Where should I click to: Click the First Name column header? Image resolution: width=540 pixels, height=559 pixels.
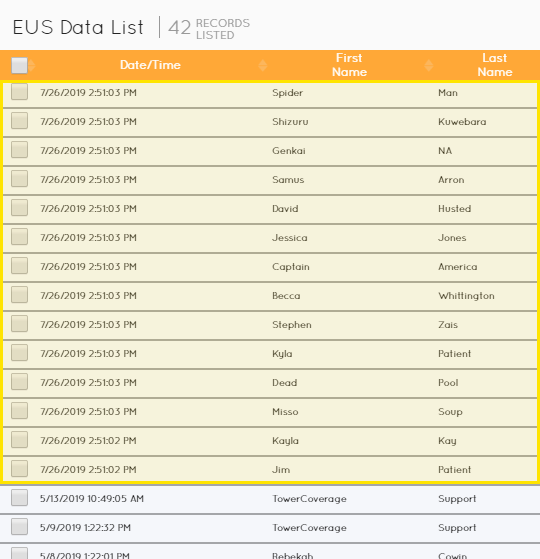pyautogui.click(x=349, y=65)
